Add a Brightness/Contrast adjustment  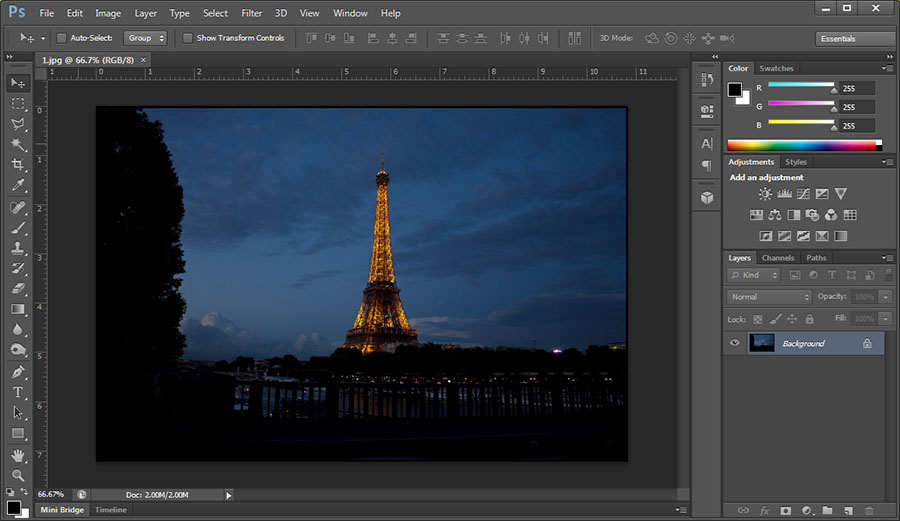(765, 194)
